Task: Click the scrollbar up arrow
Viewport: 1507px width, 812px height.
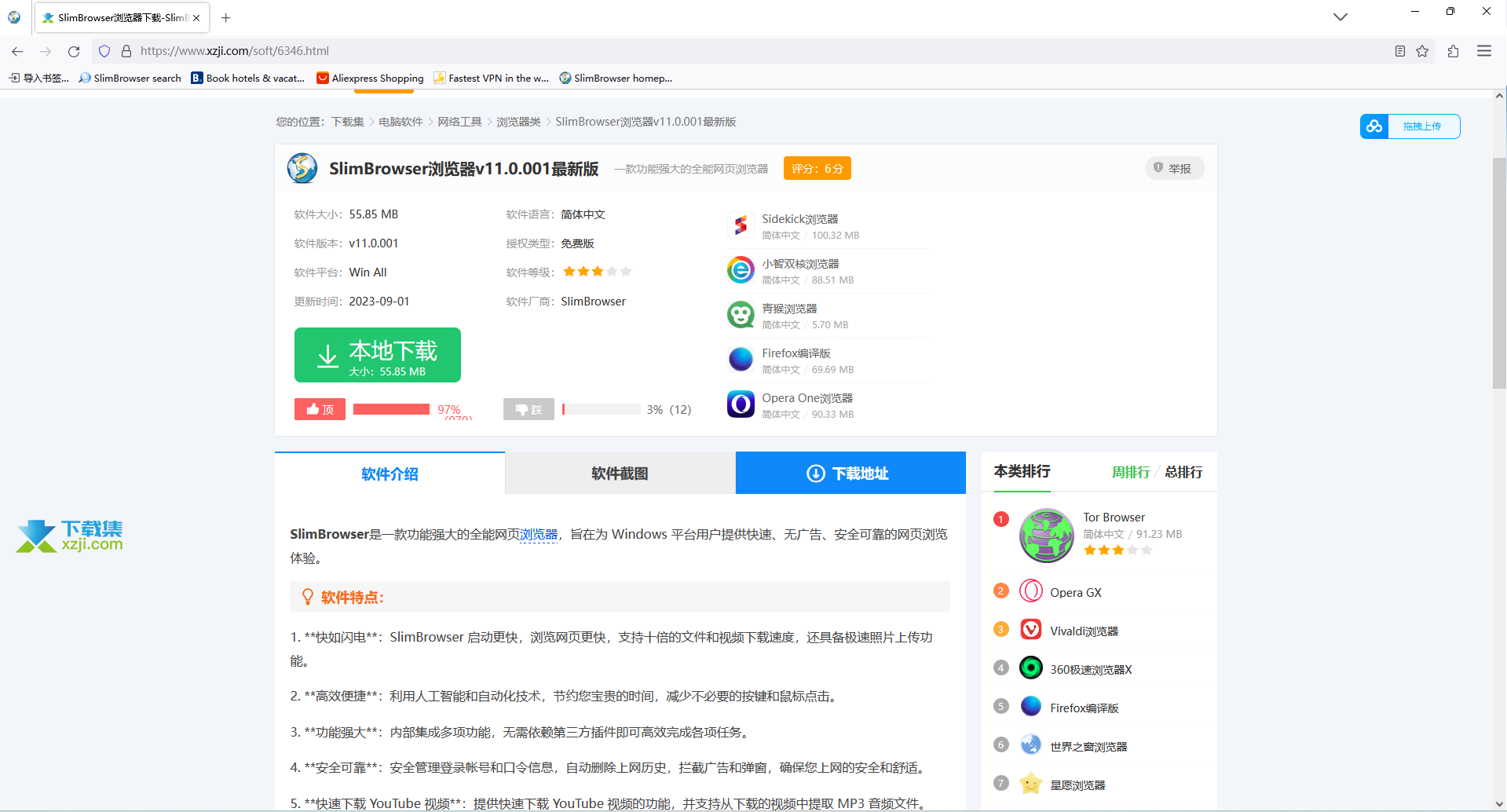Action: [x=1499, y=96]
